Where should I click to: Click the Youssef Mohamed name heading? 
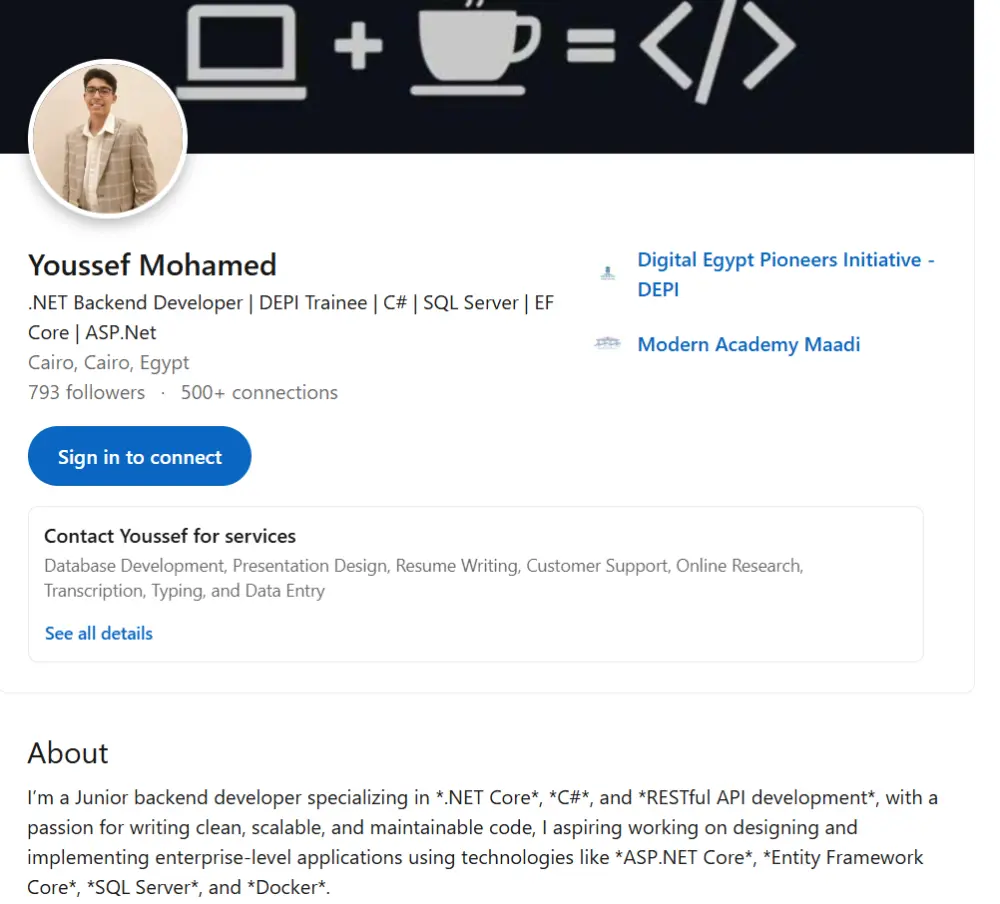point(152,265)
